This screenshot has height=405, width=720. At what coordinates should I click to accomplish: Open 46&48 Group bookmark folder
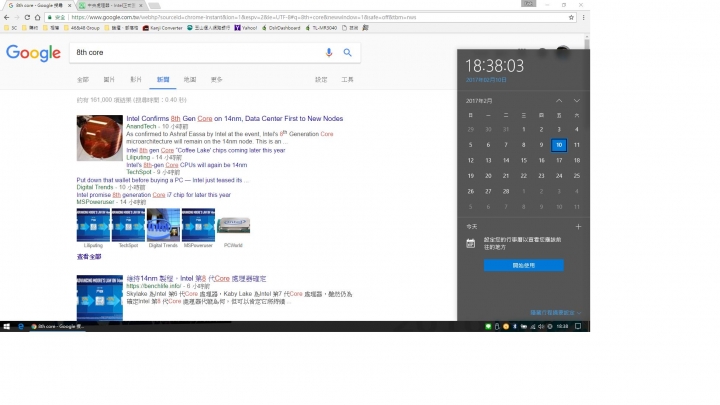pos(81,28)
